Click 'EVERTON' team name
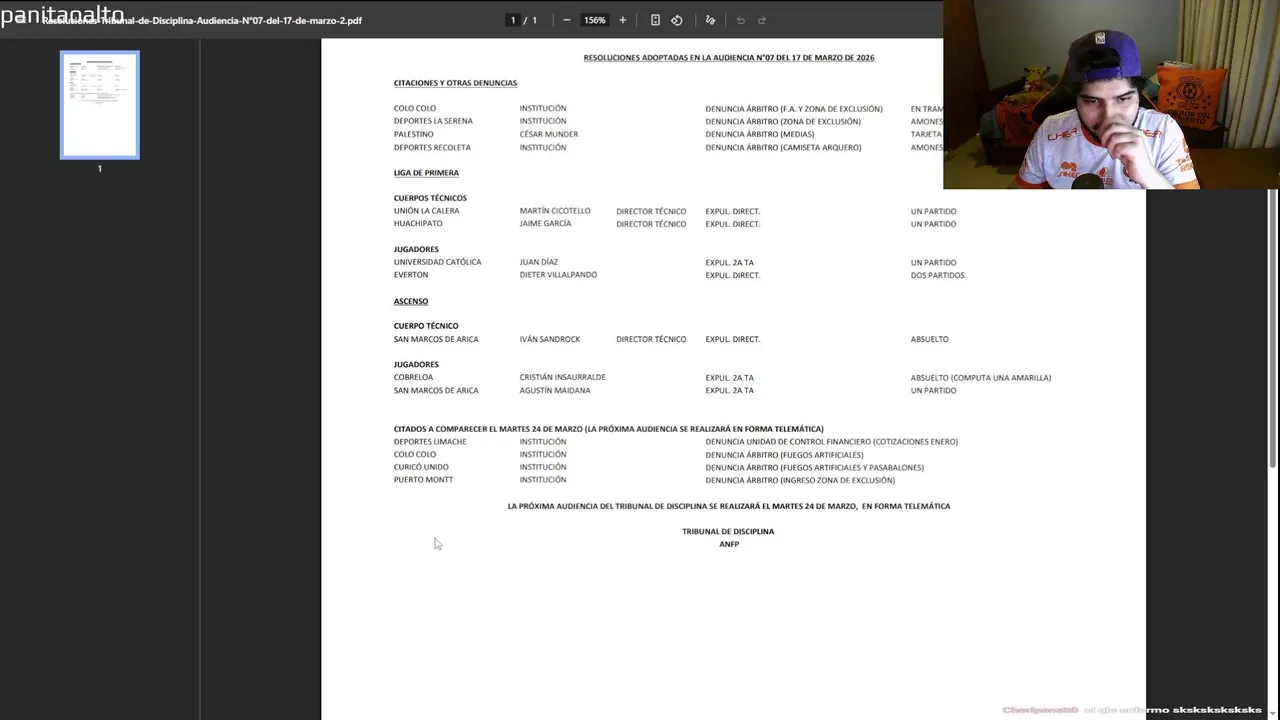 coord(411,275)
